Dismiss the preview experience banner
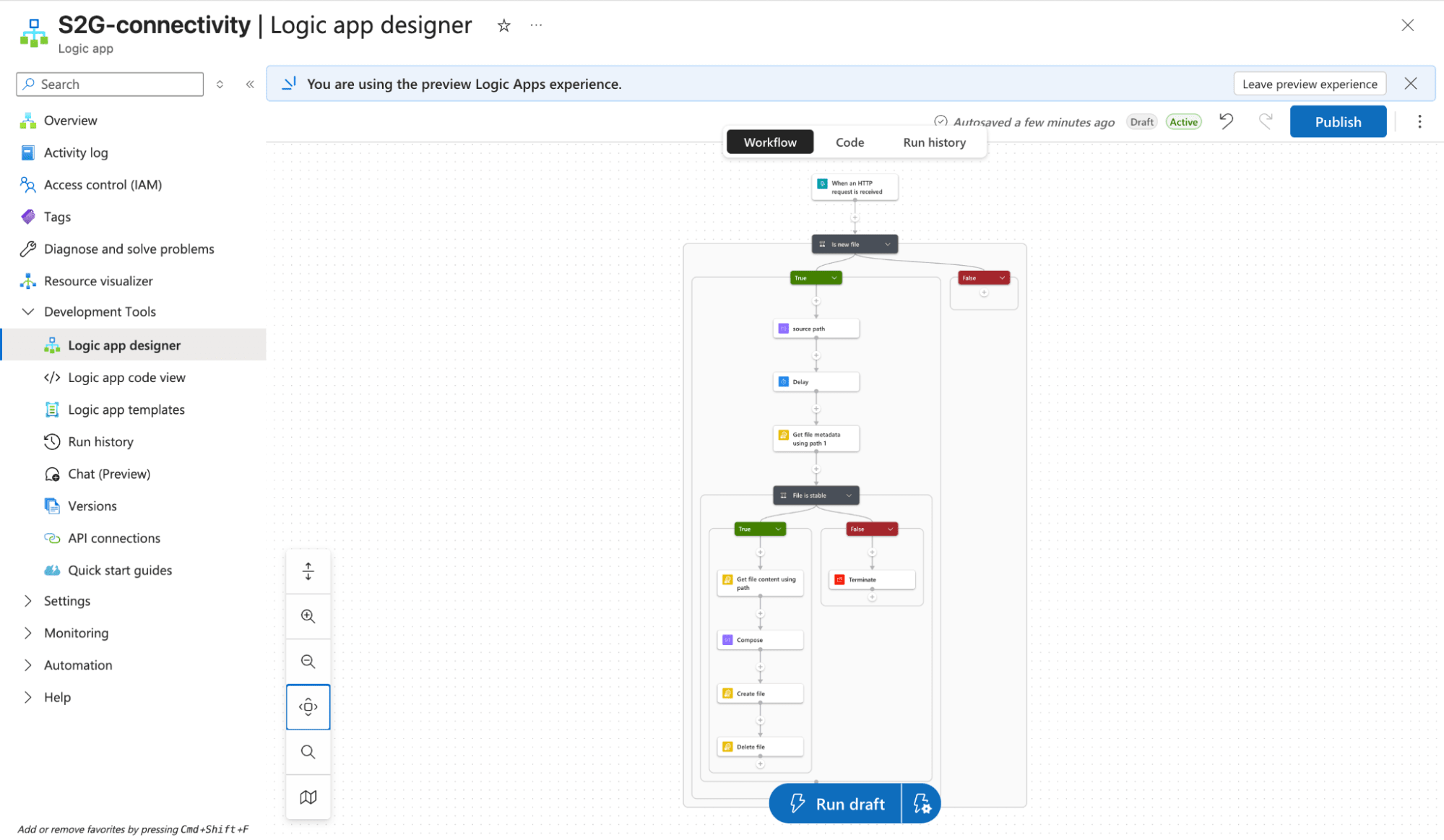Screen dimensions: 1444x840 click(1411, 84)
